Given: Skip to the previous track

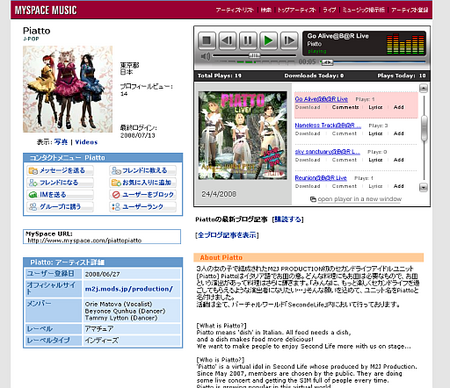Looking at the screenshot, I should (227, 41).
